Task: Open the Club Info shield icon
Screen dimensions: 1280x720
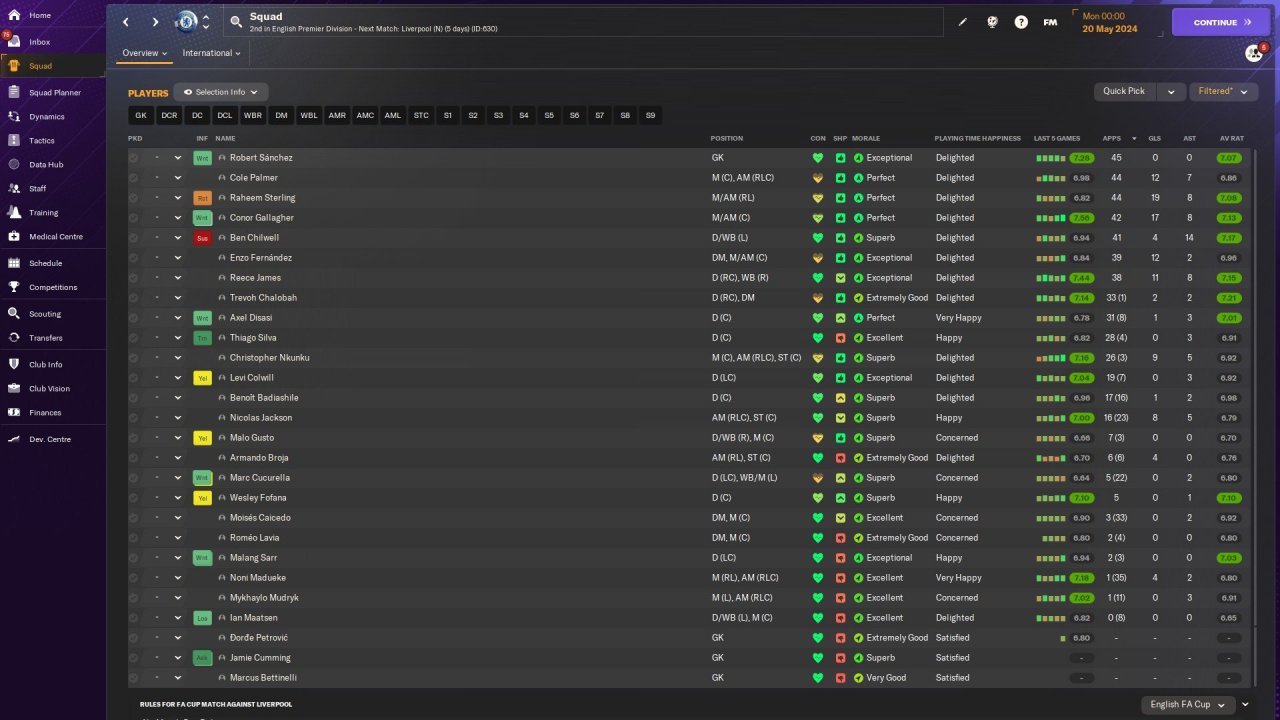Action: click(x=14, y=364)
